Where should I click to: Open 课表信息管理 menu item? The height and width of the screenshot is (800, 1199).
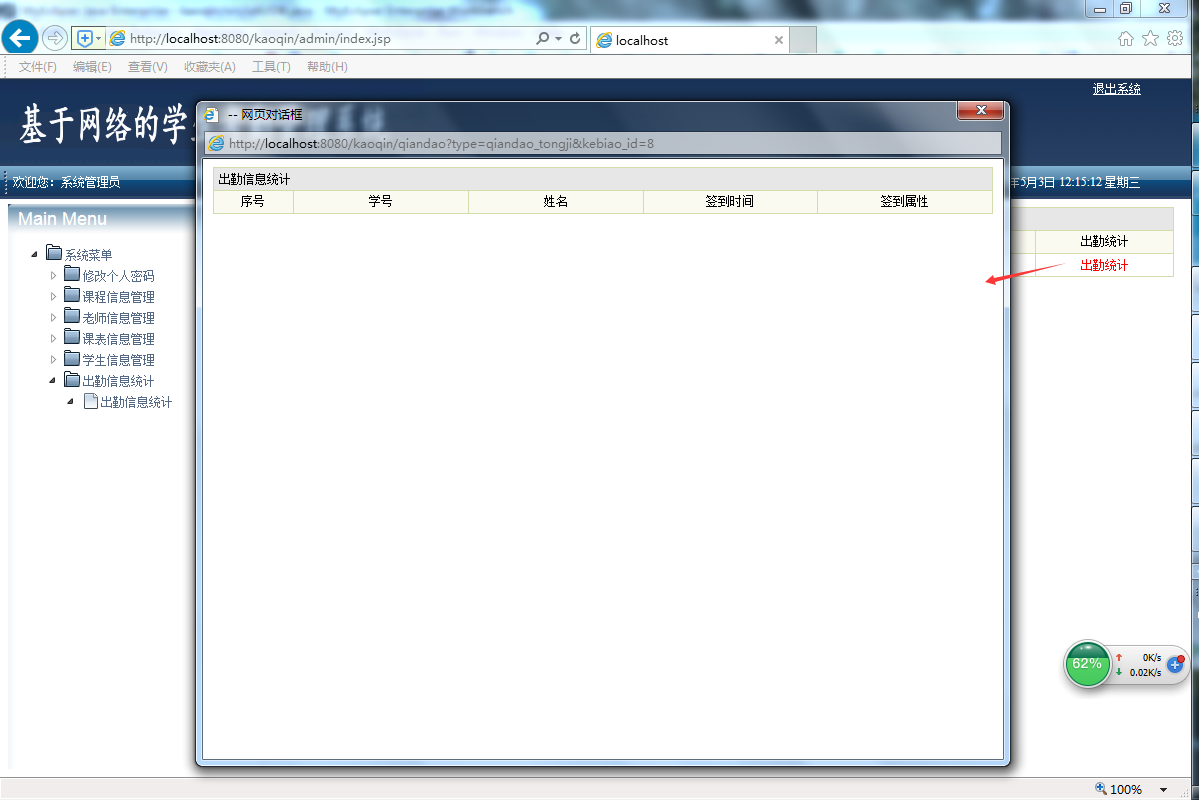(x=119, y=339)
